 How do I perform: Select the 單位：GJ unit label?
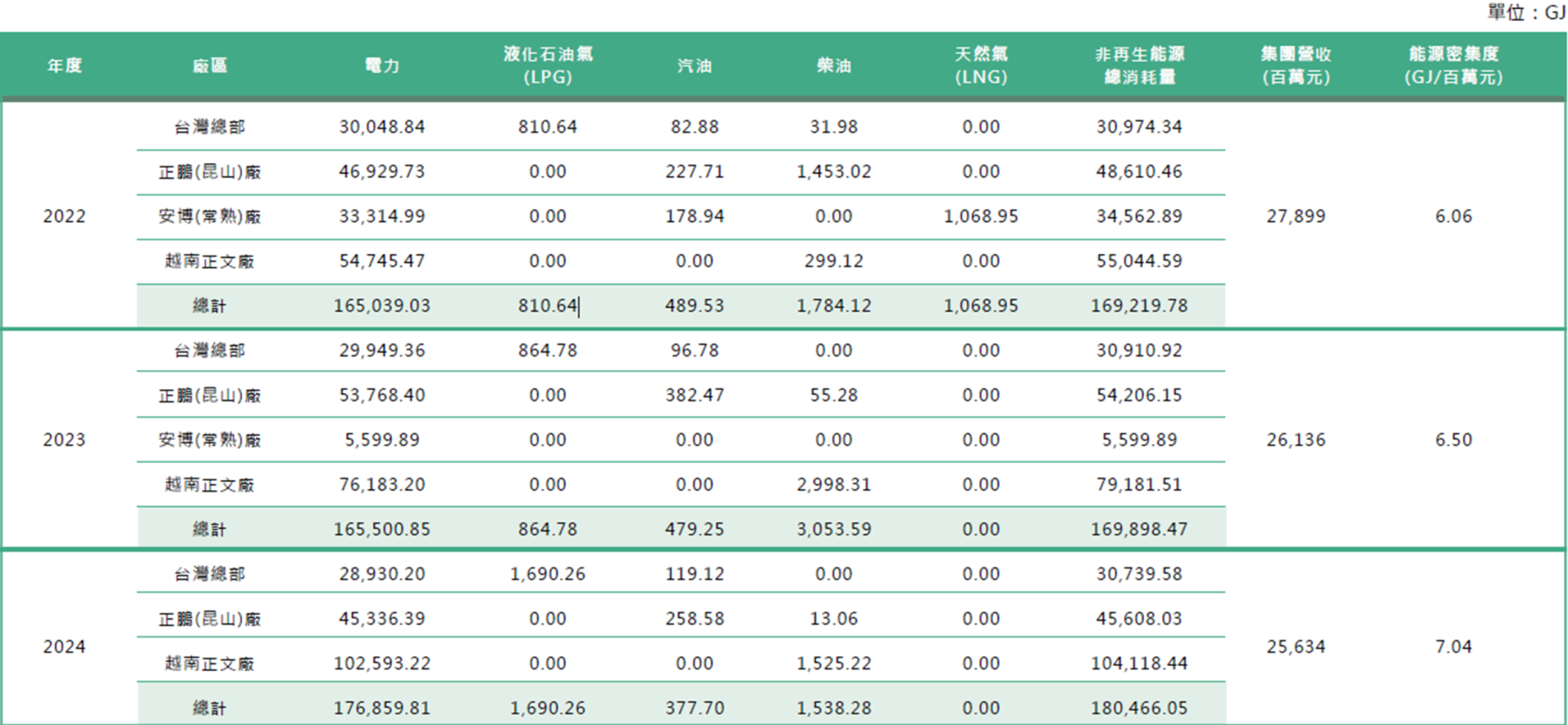(x=1526, y=12)
